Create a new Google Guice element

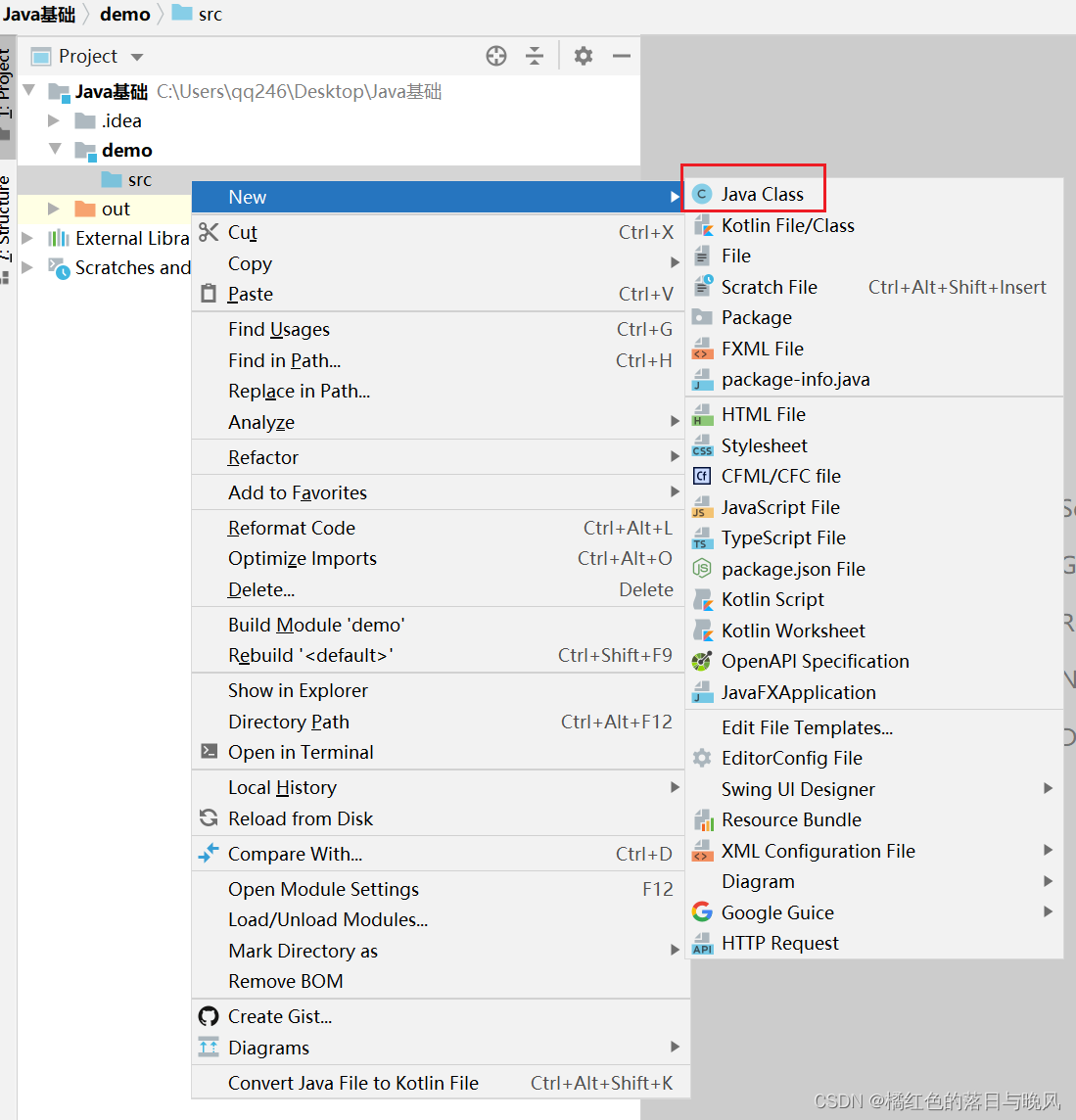776,911
